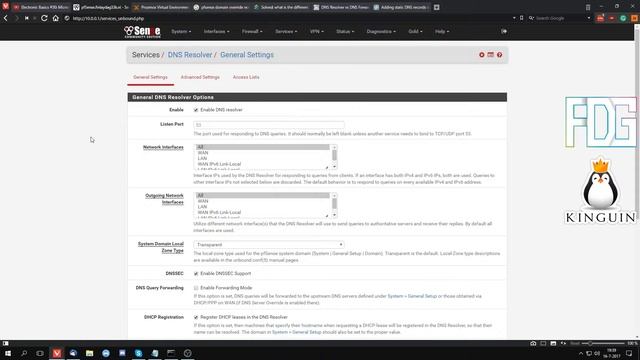Open the Firewall dropdown menu
Screen dimensions: 640x360
(252, 31)
